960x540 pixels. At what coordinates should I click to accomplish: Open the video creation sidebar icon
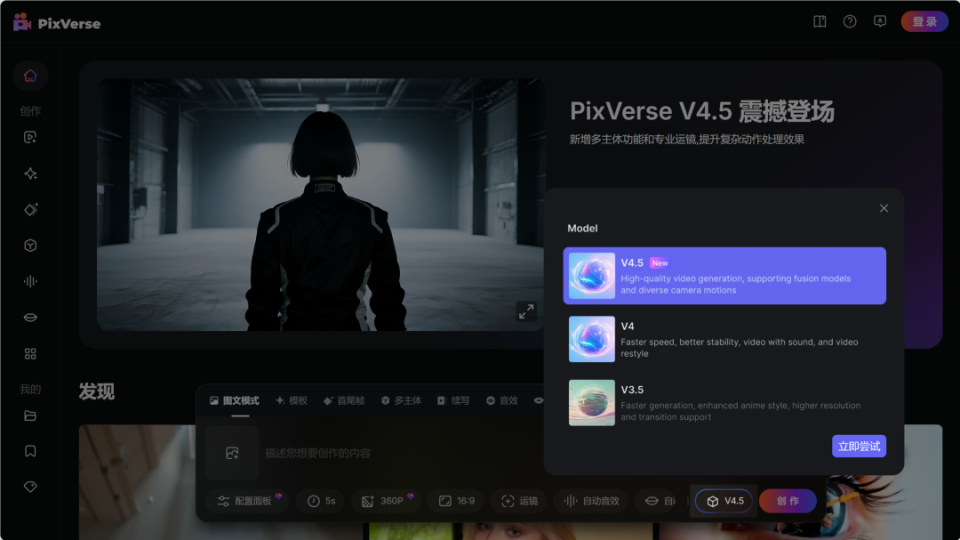30,137
